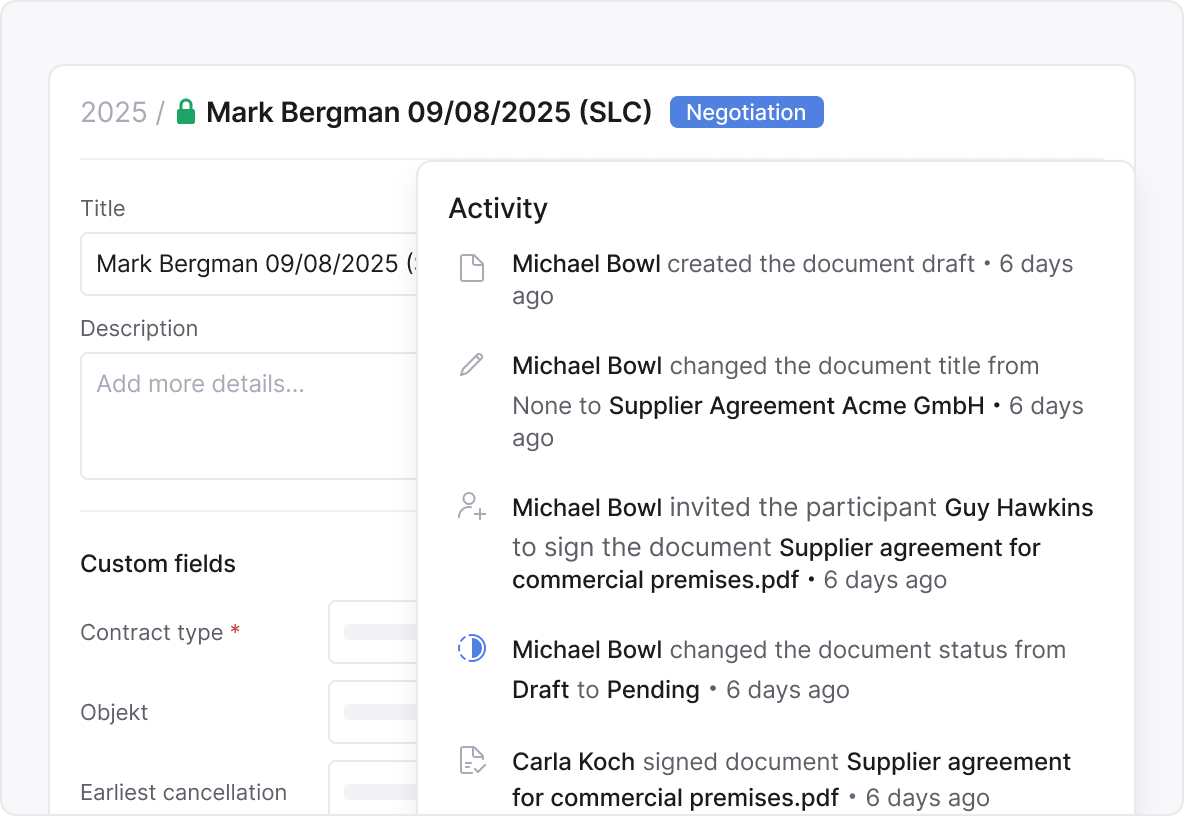This screenshot has height=816, width=1184.
Task: Click the Title input field
Action: coord(248,264)
